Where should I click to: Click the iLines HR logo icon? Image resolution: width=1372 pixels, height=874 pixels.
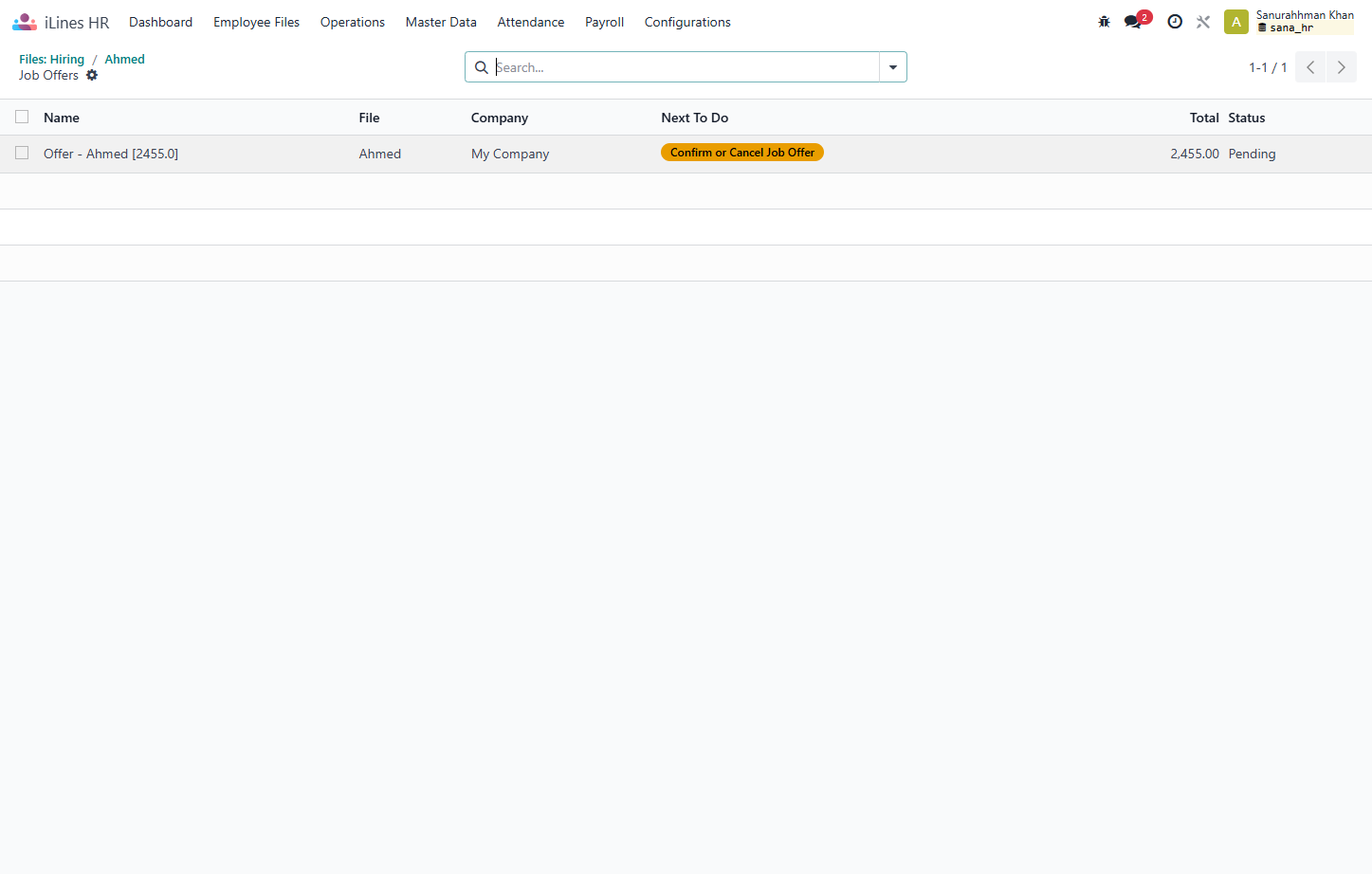[x=25, y=22]
